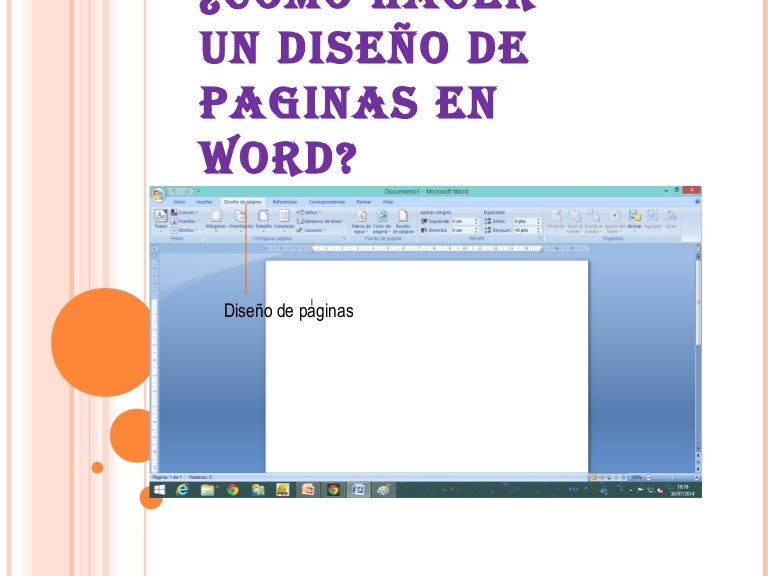Open Internet Explorer from the taskbar
Image resolution: width=768 pixels, height=576 pixels.
pos(183,490)
